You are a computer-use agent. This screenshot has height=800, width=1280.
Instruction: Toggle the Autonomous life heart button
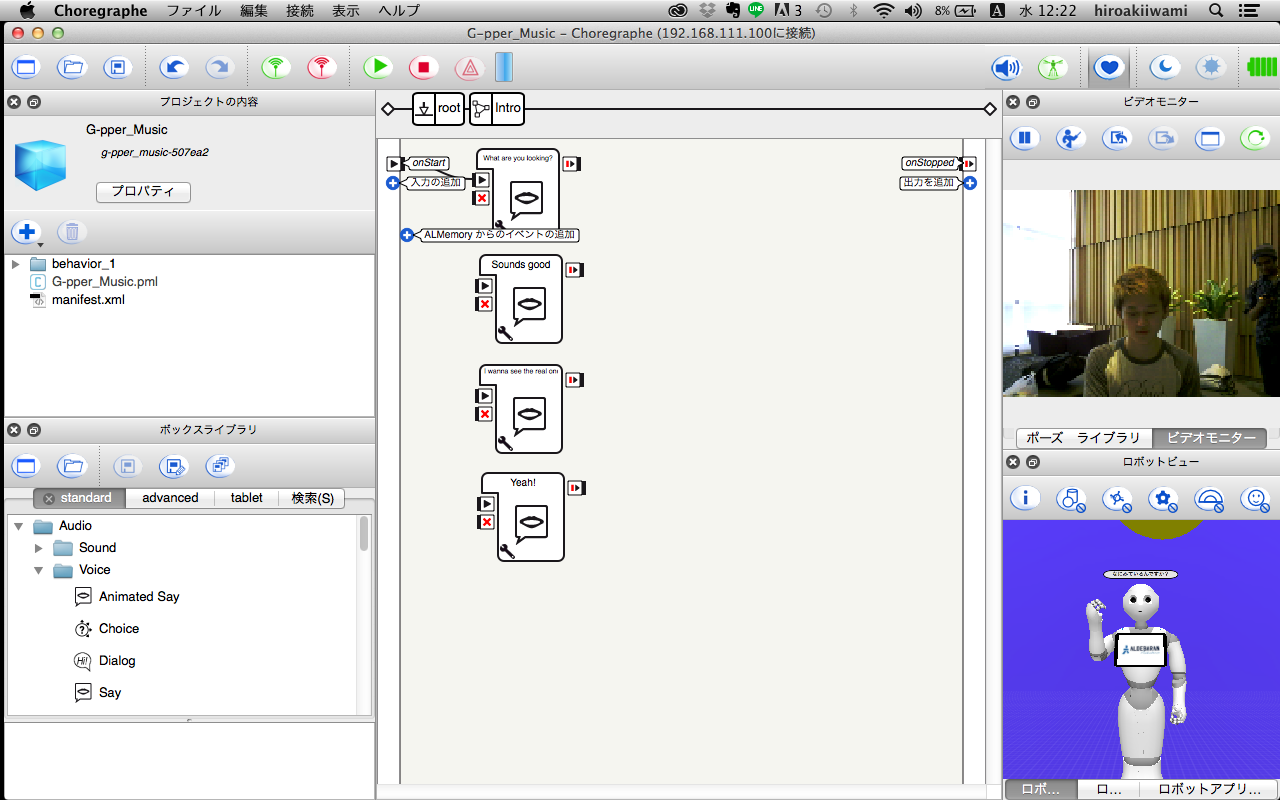click(1108, 67)
